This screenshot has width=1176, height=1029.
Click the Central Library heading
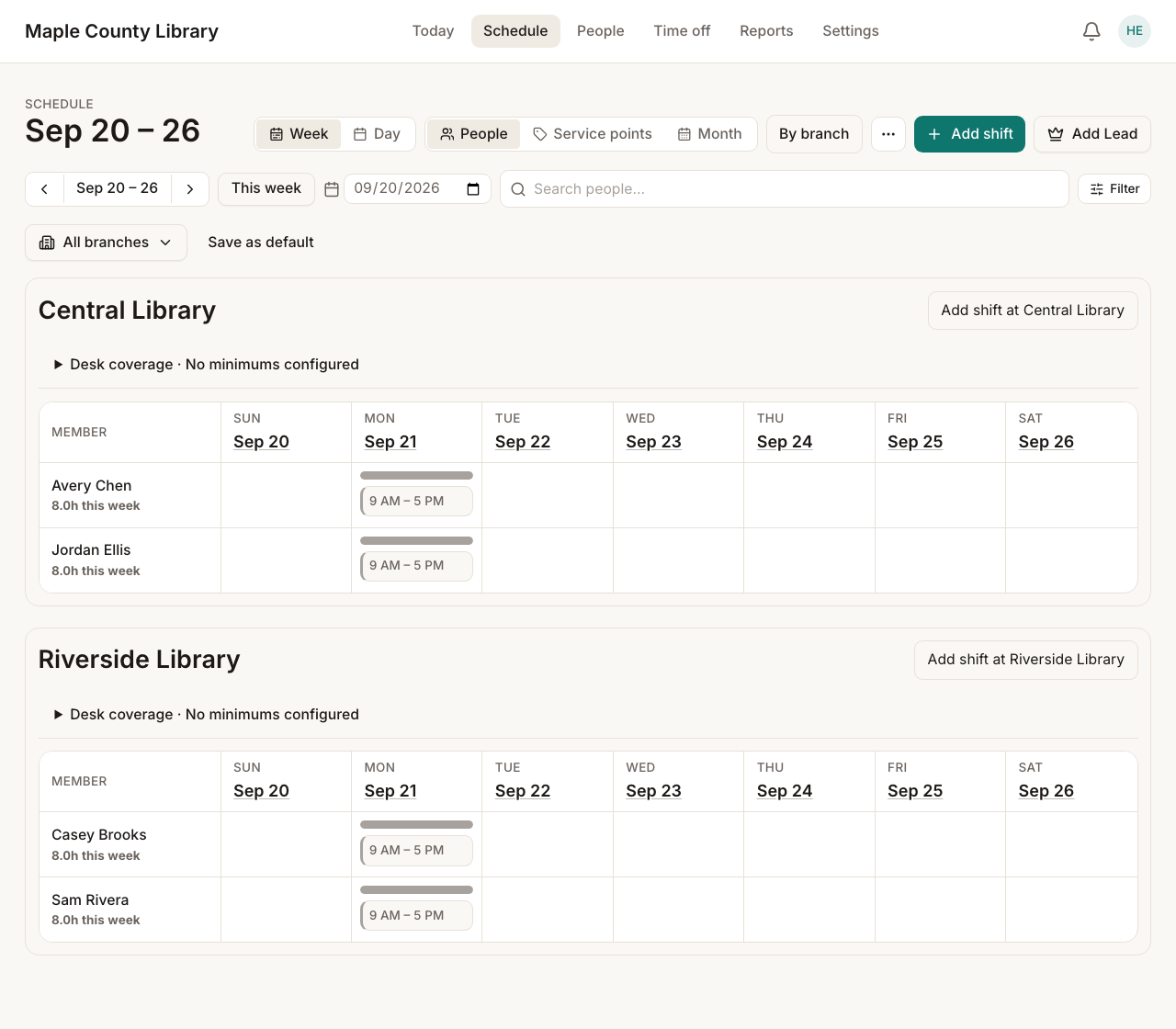pos(127,311)
